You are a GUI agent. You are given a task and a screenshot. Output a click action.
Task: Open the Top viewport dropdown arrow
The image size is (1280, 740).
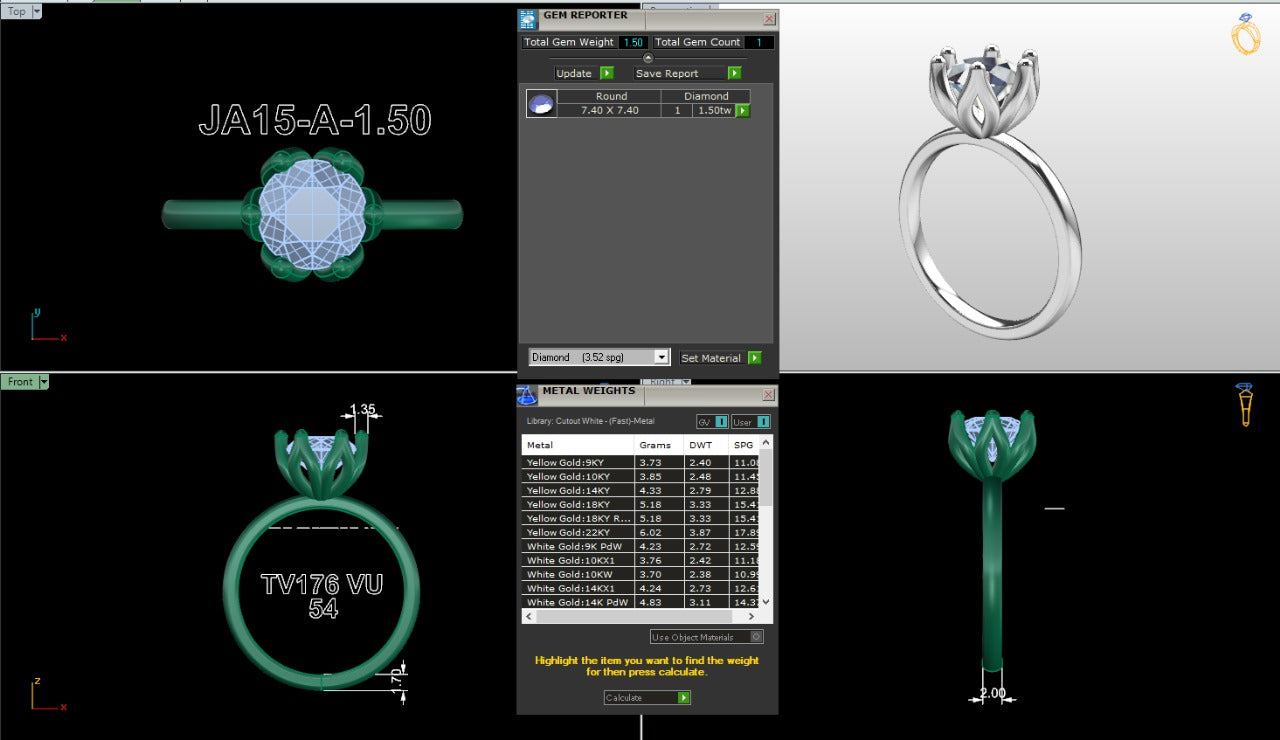37,11
